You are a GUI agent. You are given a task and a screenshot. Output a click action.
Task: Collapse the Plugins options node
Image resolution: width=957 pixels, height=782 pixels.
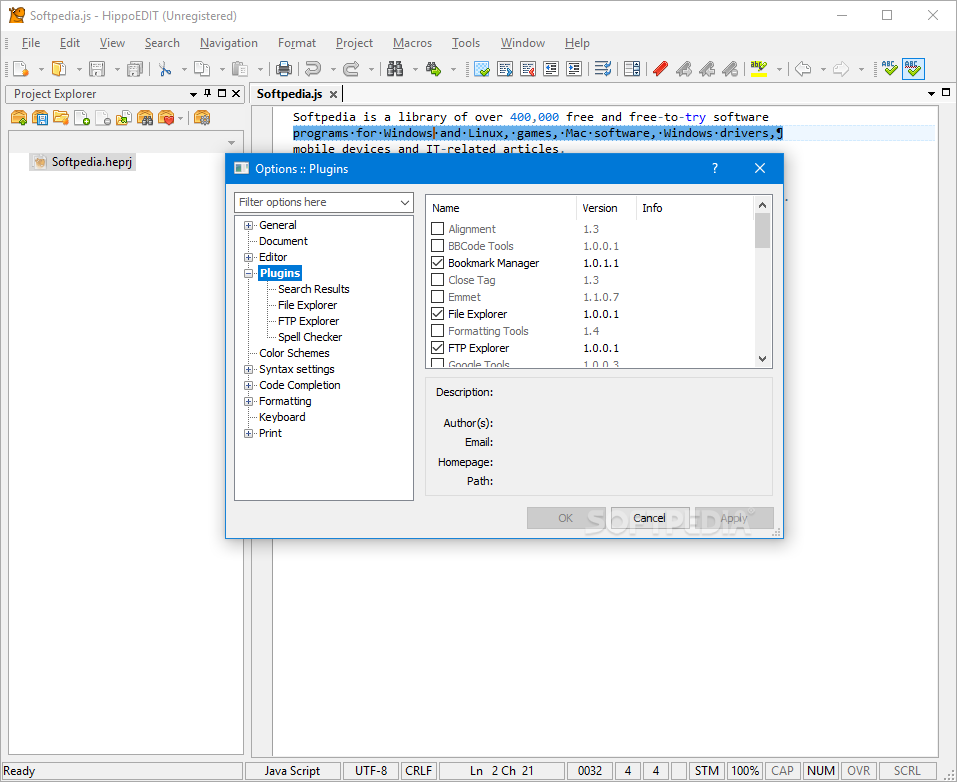[x=248, y=273]
